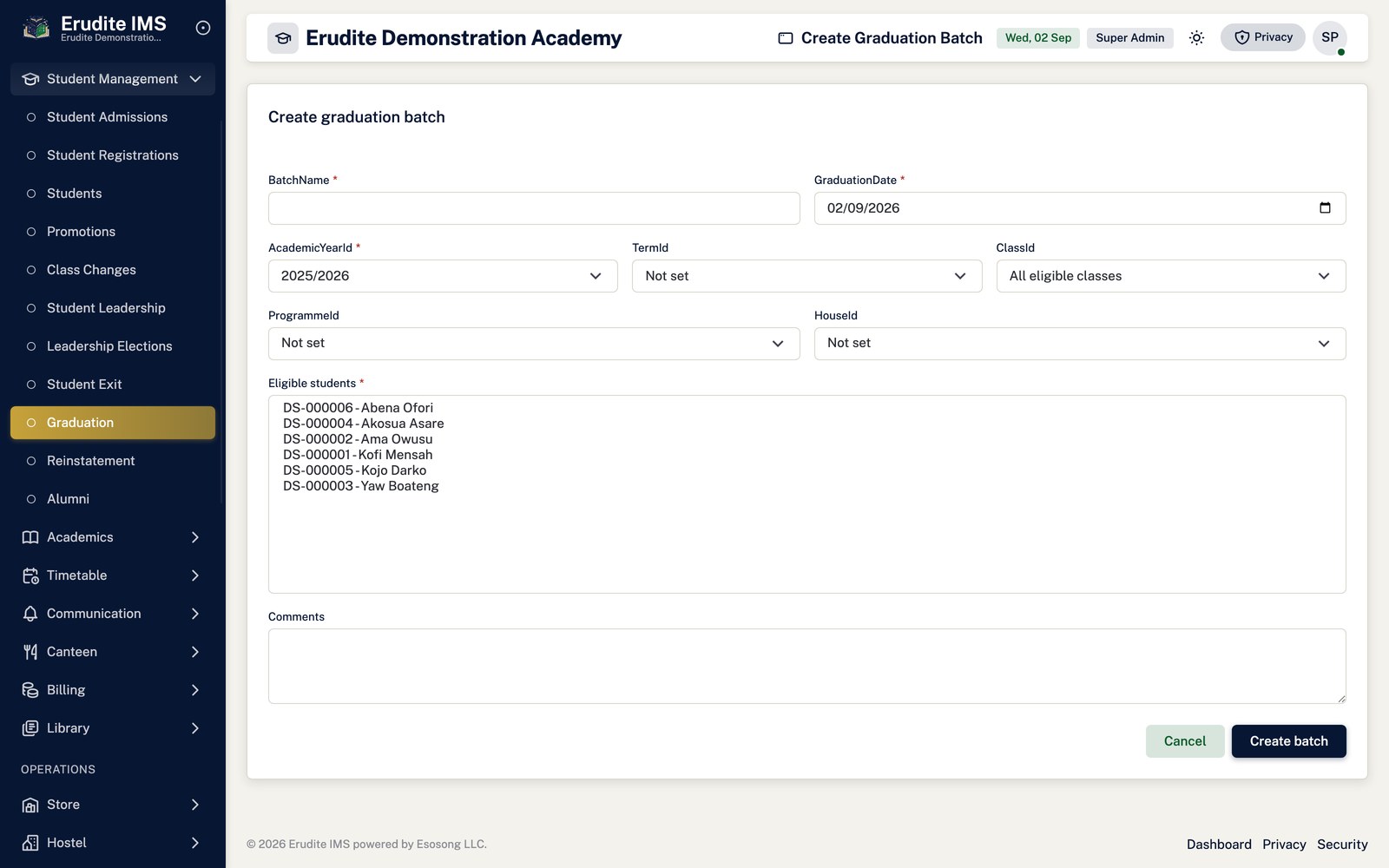Click the Hostel building icon
1389x868 pixels.
30,843
